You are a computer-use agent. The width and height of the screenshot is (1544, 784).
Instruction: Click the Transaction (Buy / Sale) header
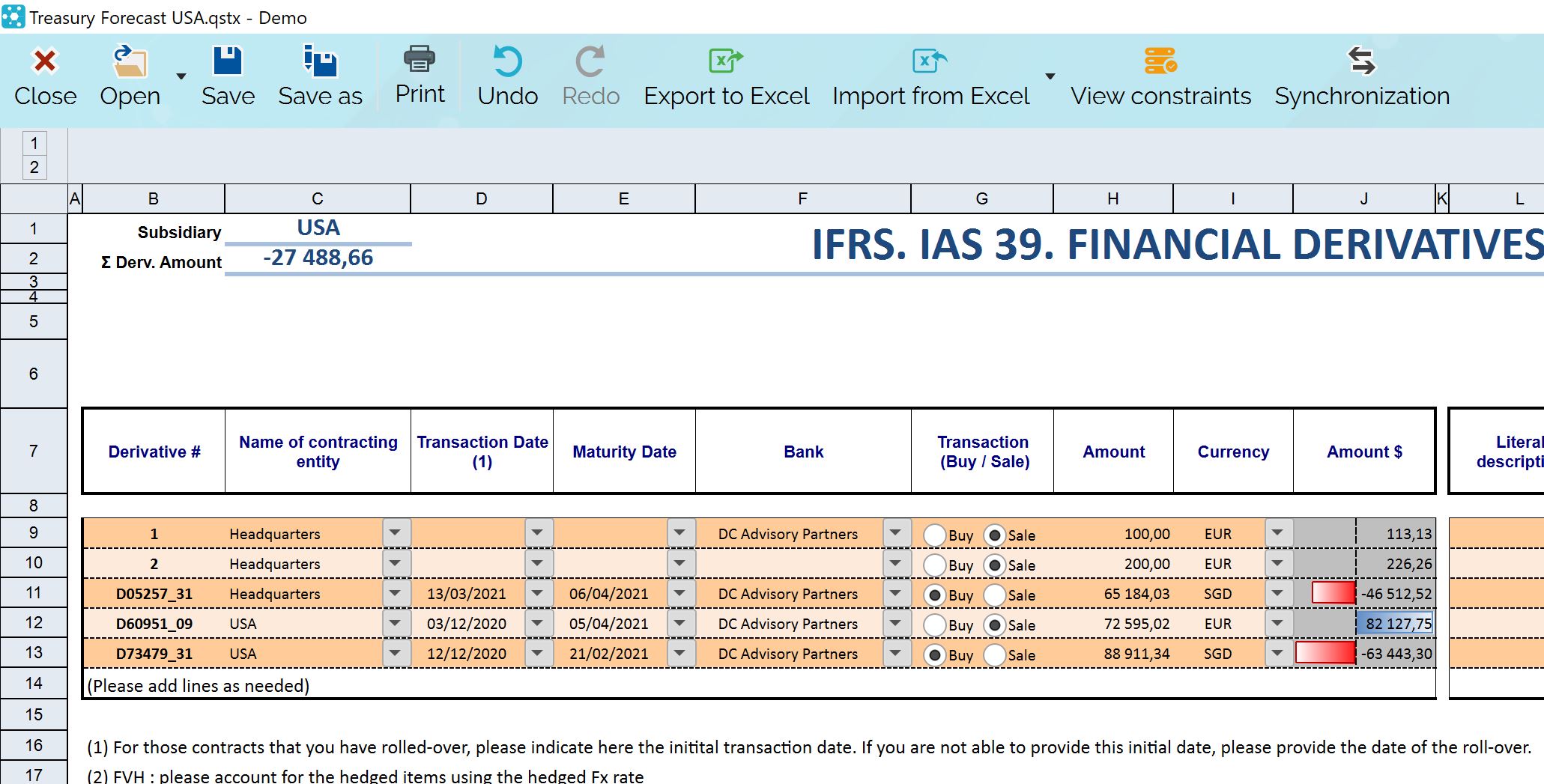coord(983,452)
